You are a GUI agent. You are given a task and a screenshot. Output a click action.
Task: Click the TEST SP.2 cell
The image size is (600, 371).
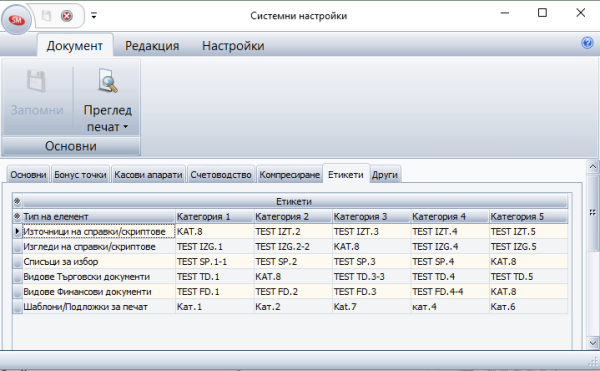coord(293,262)
